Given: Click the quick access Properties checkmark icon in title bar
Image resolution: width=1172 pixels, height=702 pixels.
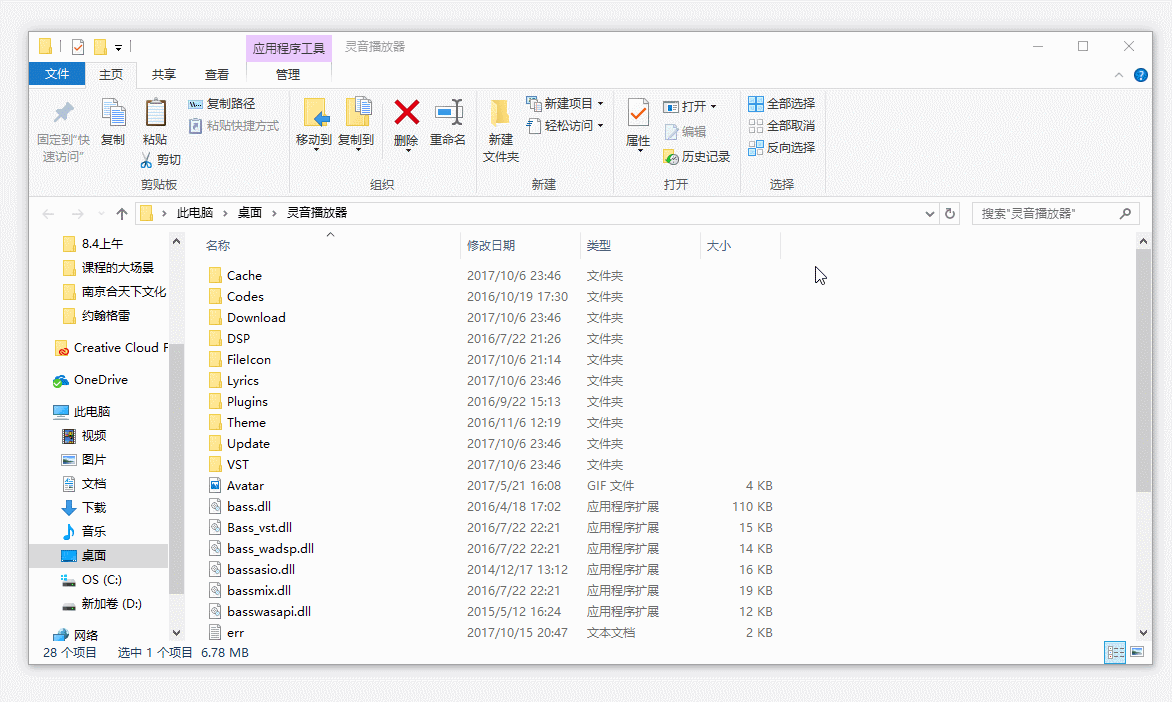Looking at the screenshot, I should 78,47.
